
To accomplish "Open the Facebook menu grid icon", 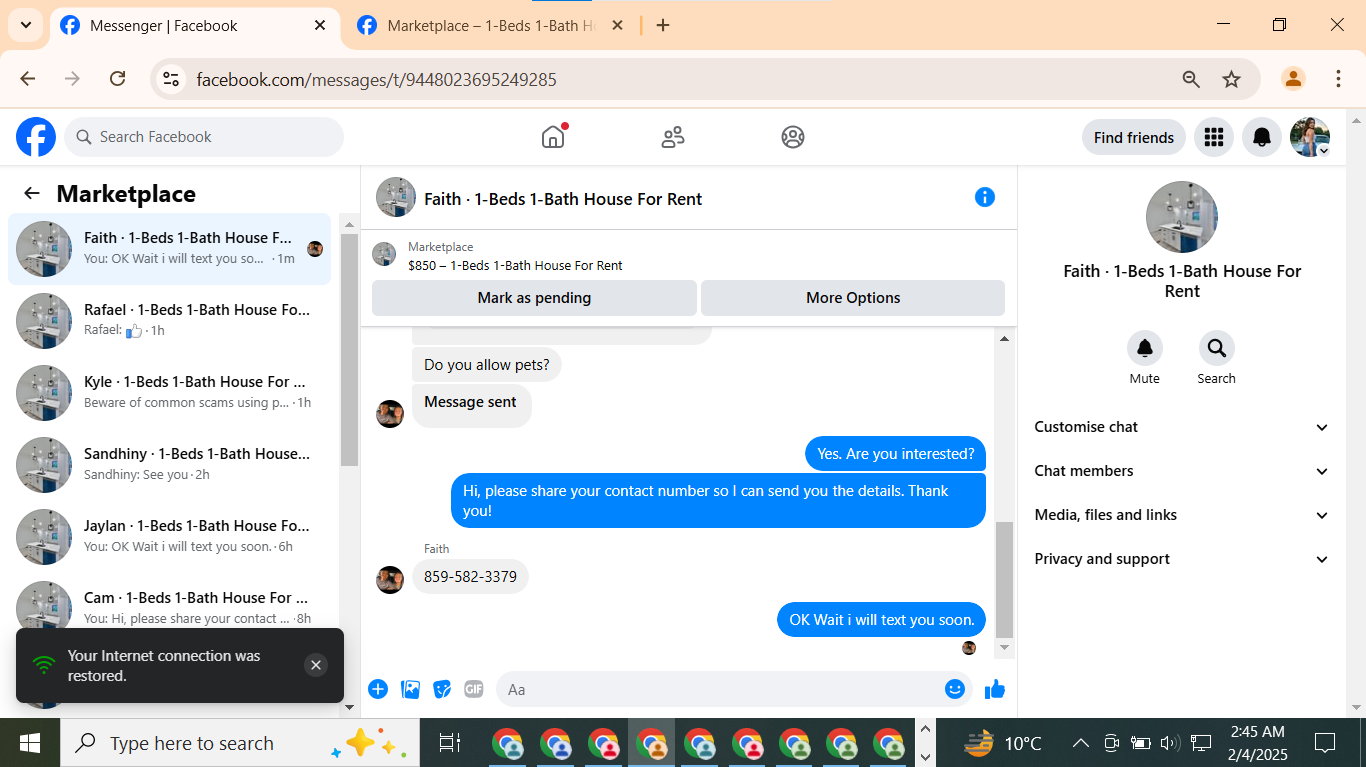I will 1214,137.
